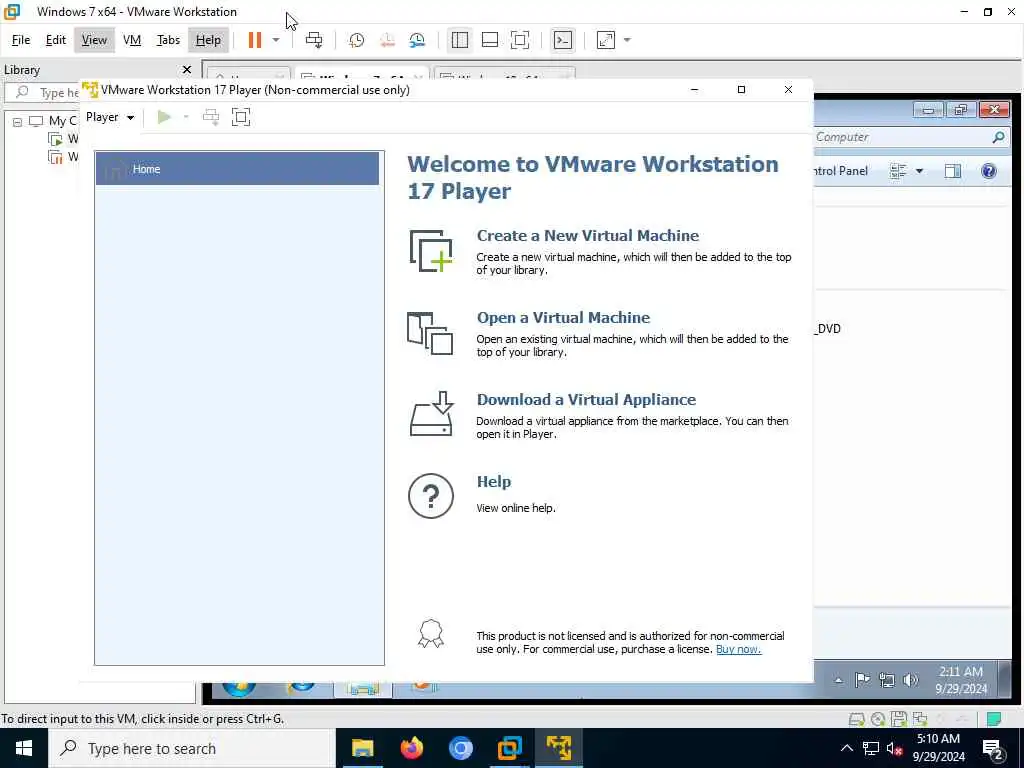Show hidden host tray icons chevron

pyautogui.click(x=846, y=748)
